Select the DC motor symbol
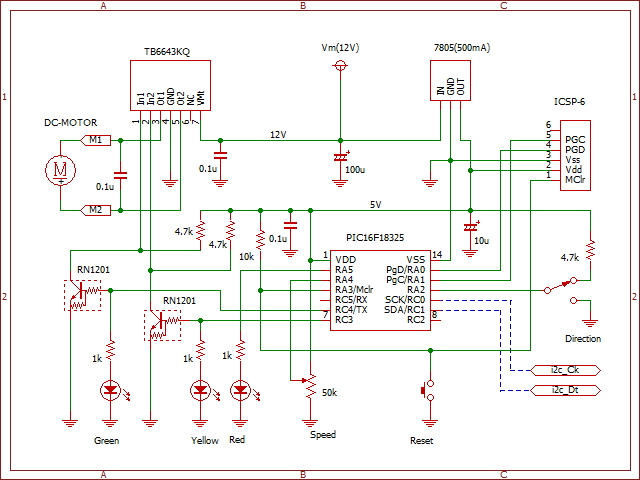The width and height of the screenshot is (640, 480). pyautogui.click(x=60, y=170)
